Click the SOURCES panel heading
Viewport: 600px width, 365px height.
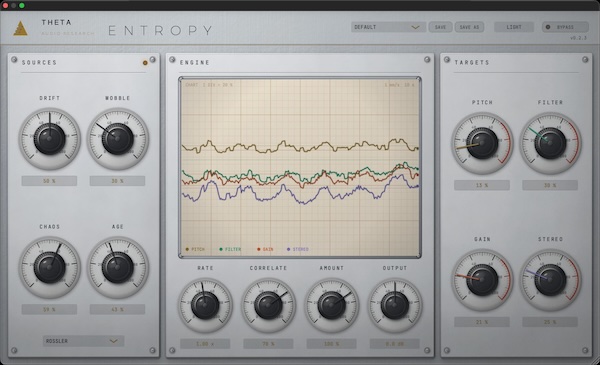(x=39, y=62)
